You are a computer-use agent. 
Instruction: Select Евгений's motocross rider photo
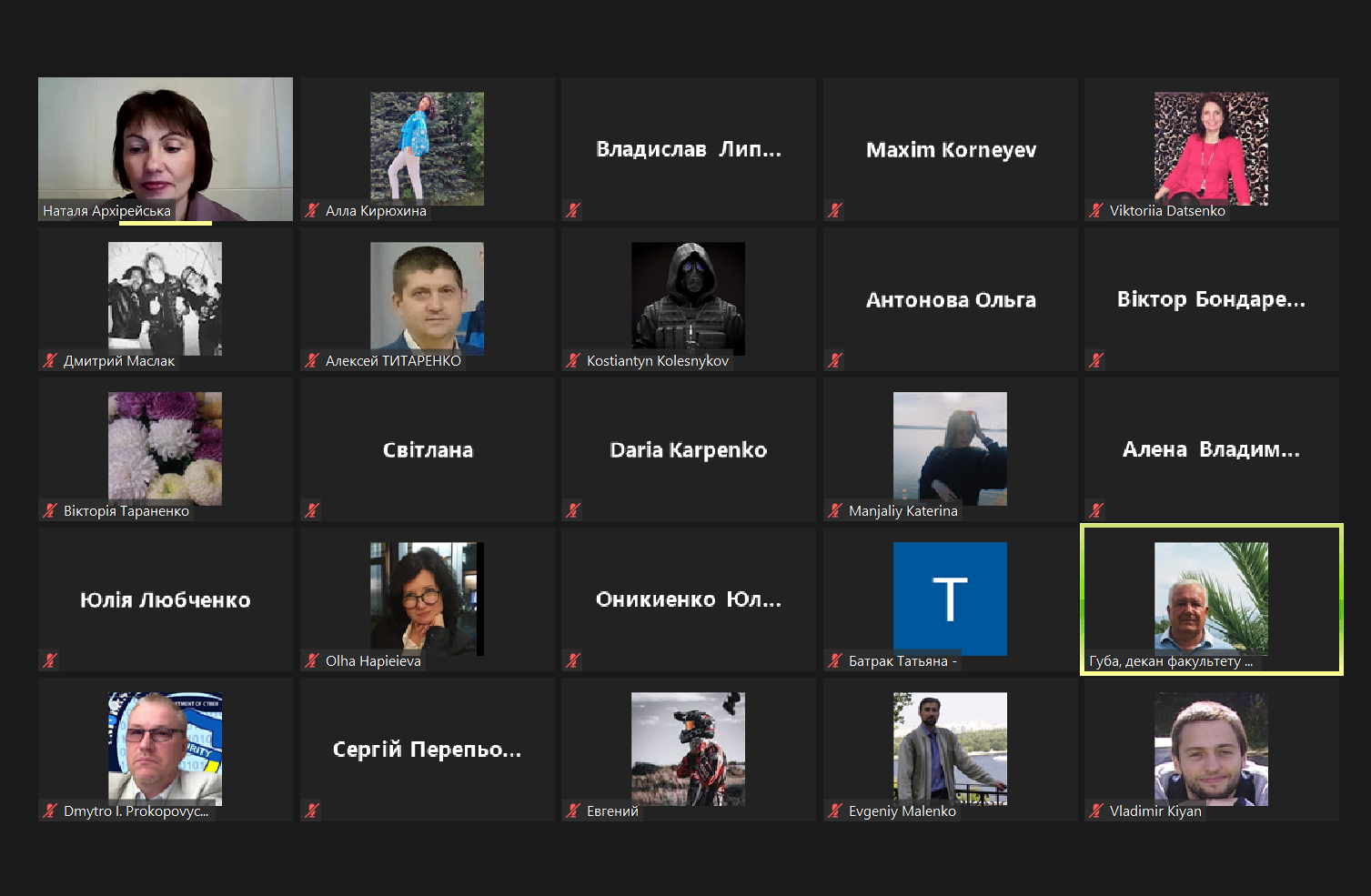point(688,749)
